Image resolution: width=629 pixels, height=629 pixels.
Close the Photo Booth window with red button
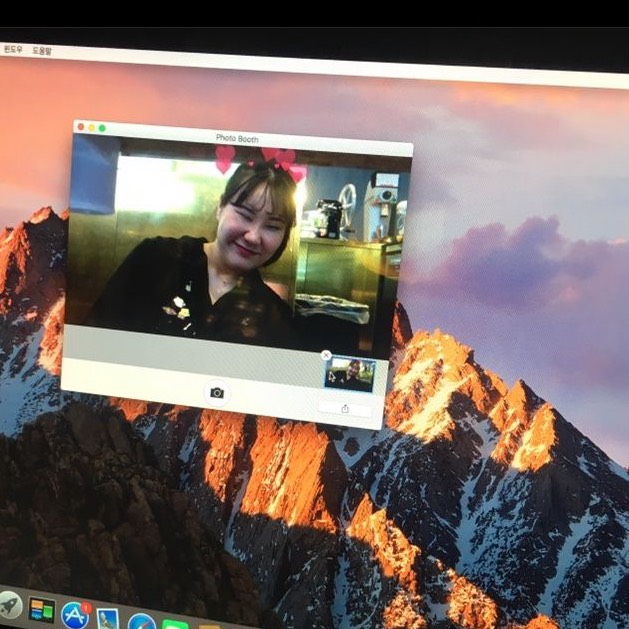81,127
